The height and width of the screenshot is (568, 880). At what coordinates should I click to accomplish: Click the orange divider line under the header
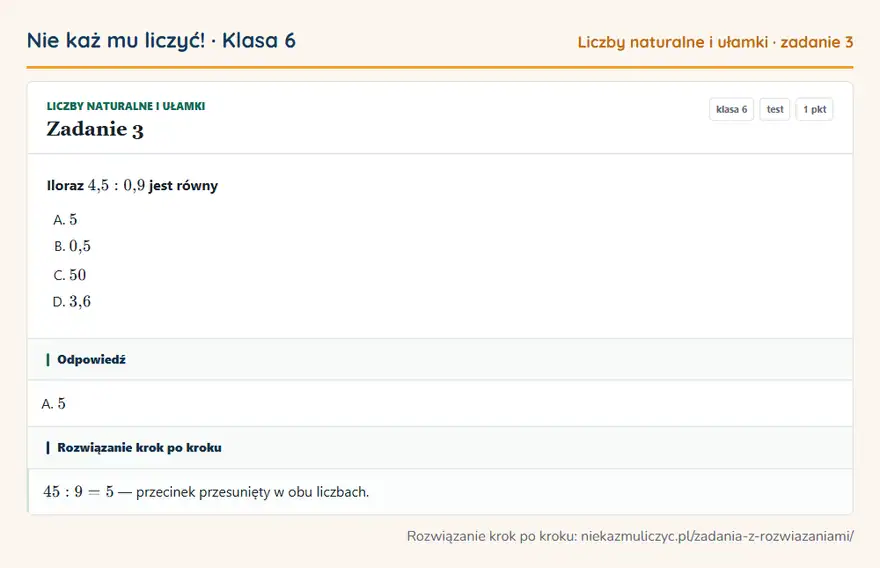[440, 67]
